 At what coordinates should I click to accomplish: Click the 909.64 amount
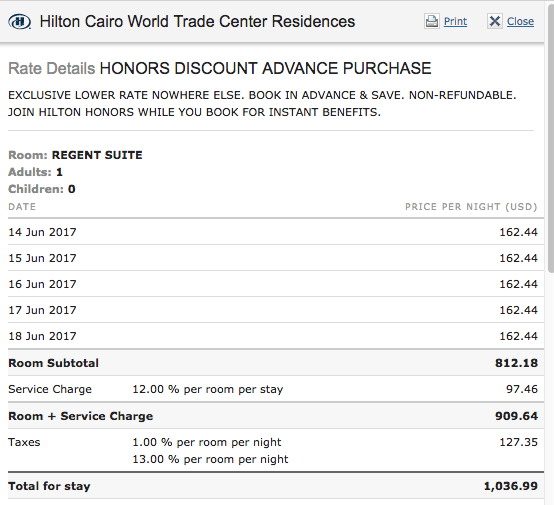pos(516,416)
